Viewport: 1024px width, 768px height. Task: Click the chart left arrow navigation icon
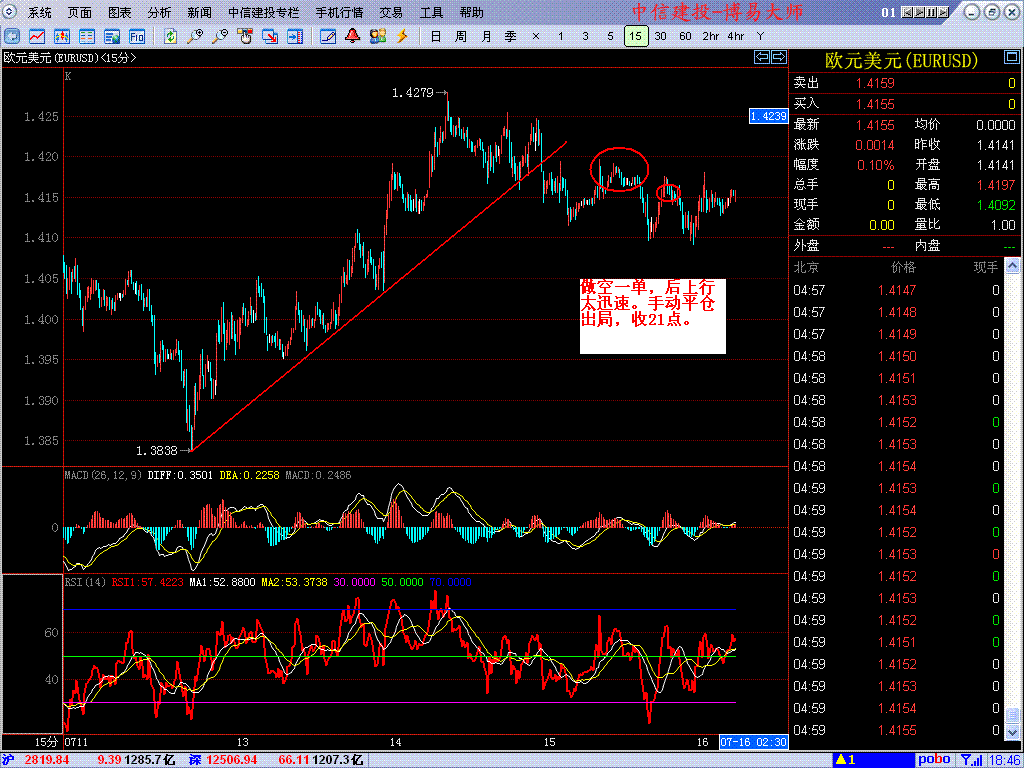click(x=761, y=57)
